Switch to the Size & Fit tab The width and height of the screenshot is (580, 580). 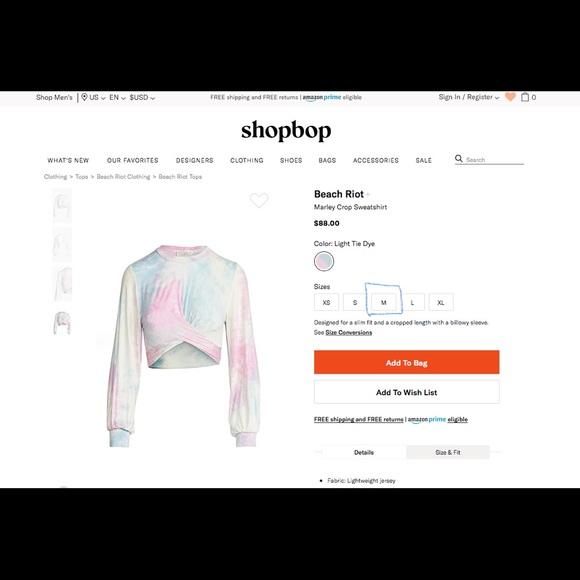pyautogui.click(x=448, y=452)
